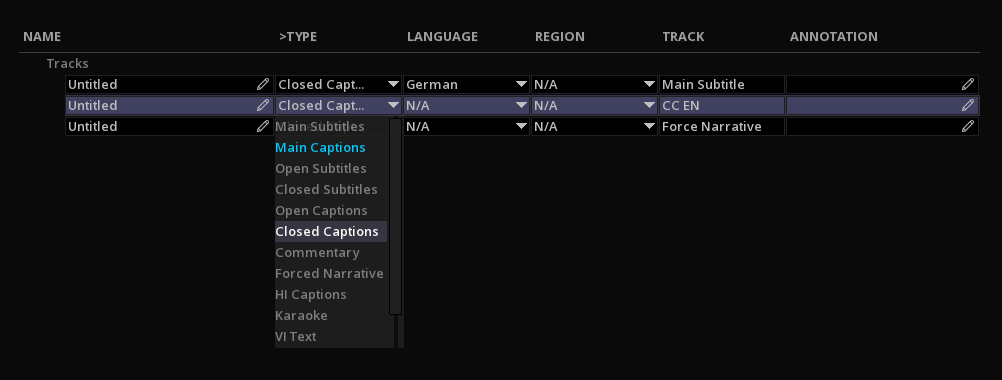
Task: Open the region dropdown in the CC EN row
Action: click(x=594, y=105)
